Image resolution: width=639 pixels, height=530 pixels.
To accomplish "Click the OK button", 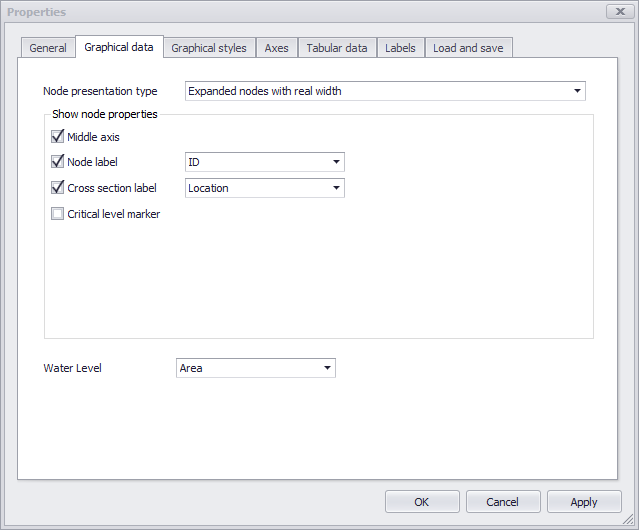I will click(x=422, y=501).
